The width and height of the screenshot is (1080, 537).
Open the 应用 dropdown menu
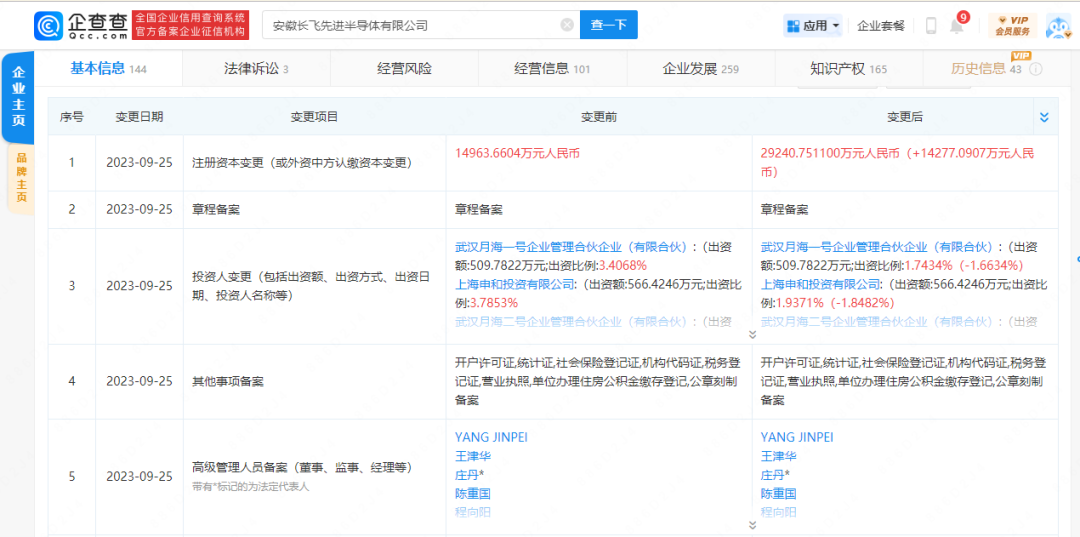[813, 25]
